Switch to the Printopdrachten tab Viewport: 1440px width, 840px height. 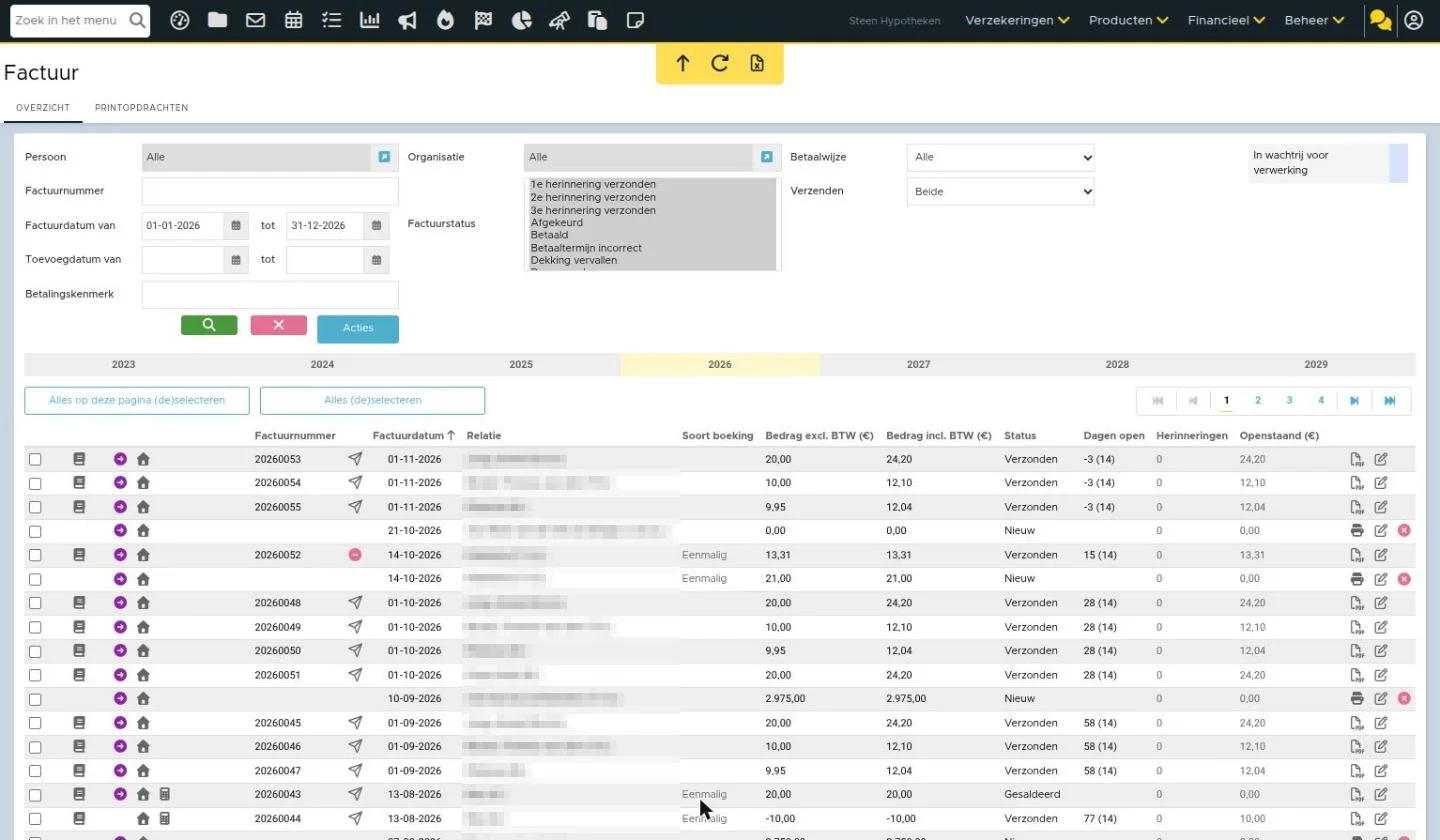click(x=141, y=108)
